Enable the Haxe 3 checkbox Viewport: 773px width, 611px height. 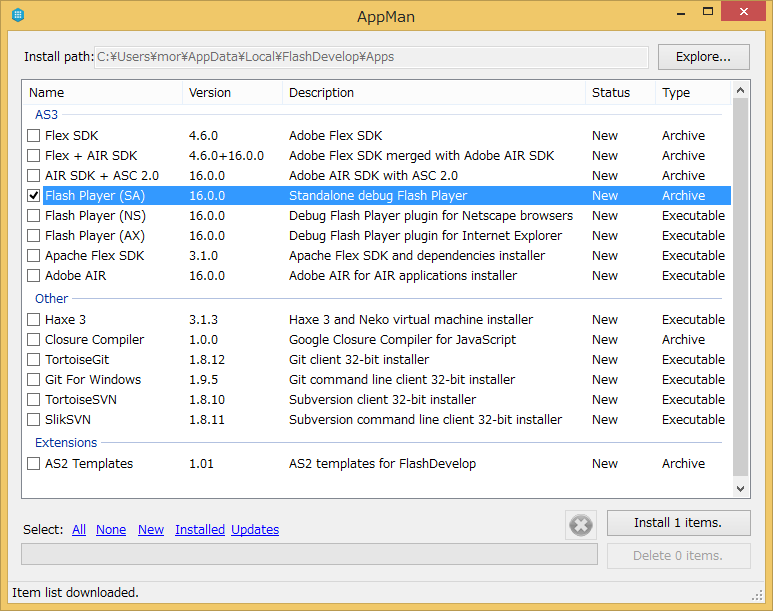[34, 320]
